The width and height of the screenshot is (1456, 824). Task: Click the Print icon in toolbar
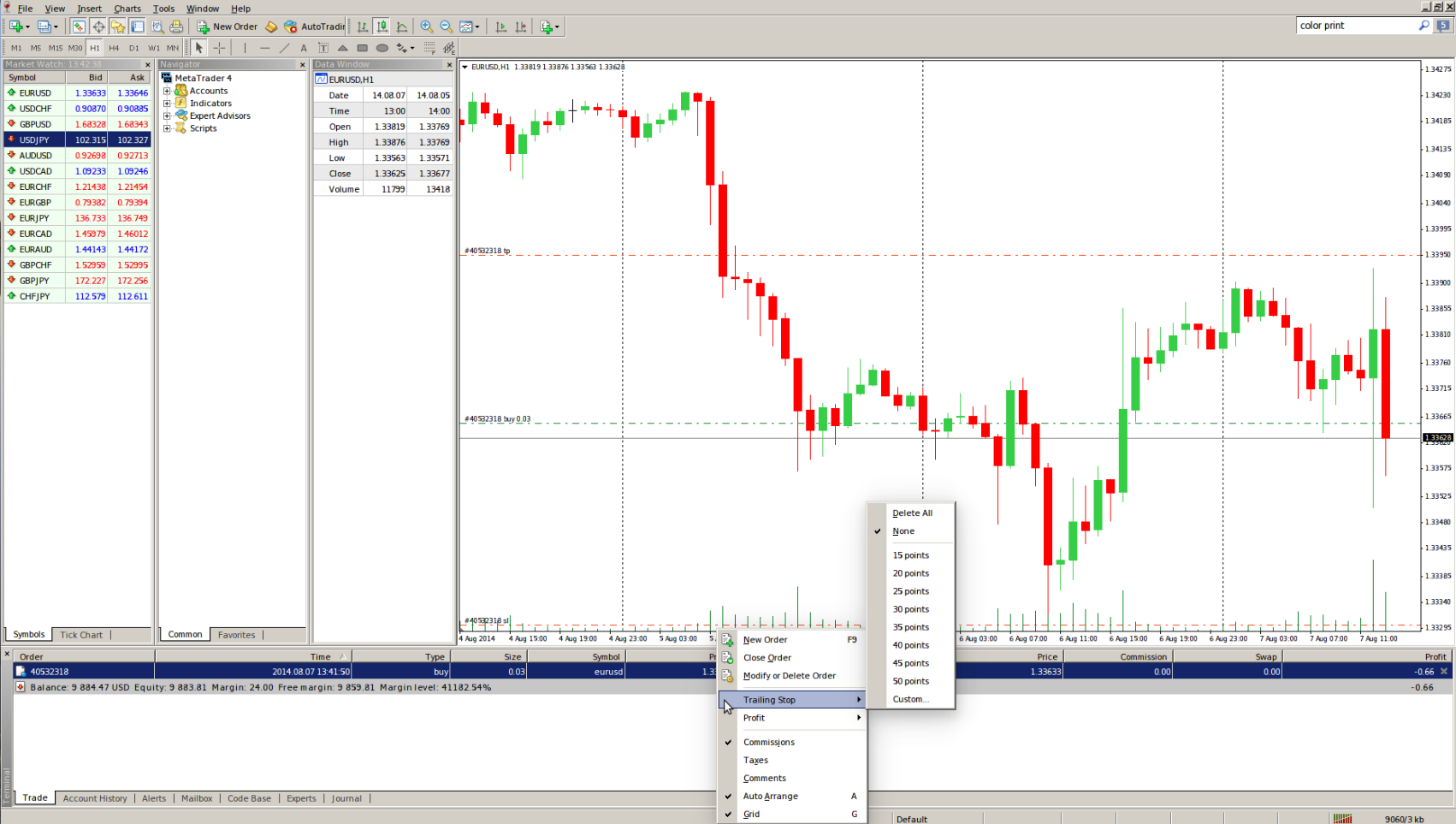[x=176, y=27]
